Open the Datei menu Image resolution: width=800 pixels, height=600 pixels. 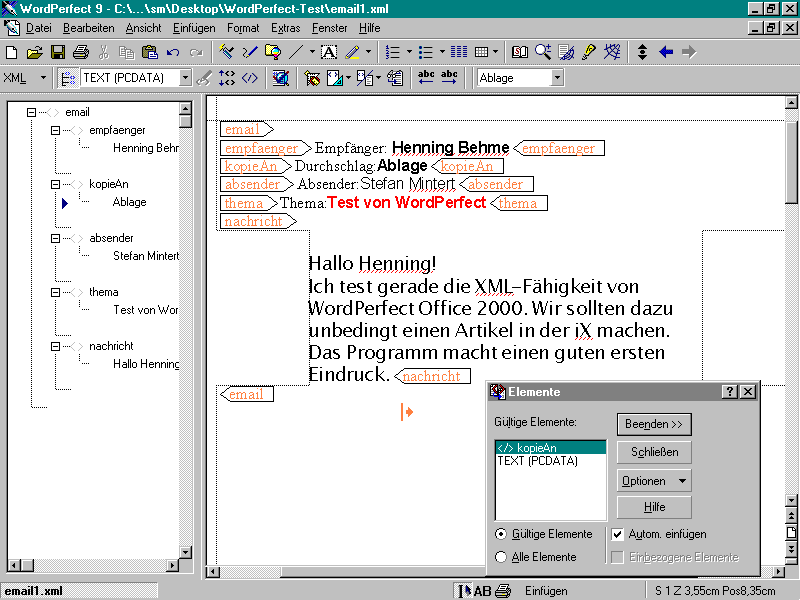point(39,29)
